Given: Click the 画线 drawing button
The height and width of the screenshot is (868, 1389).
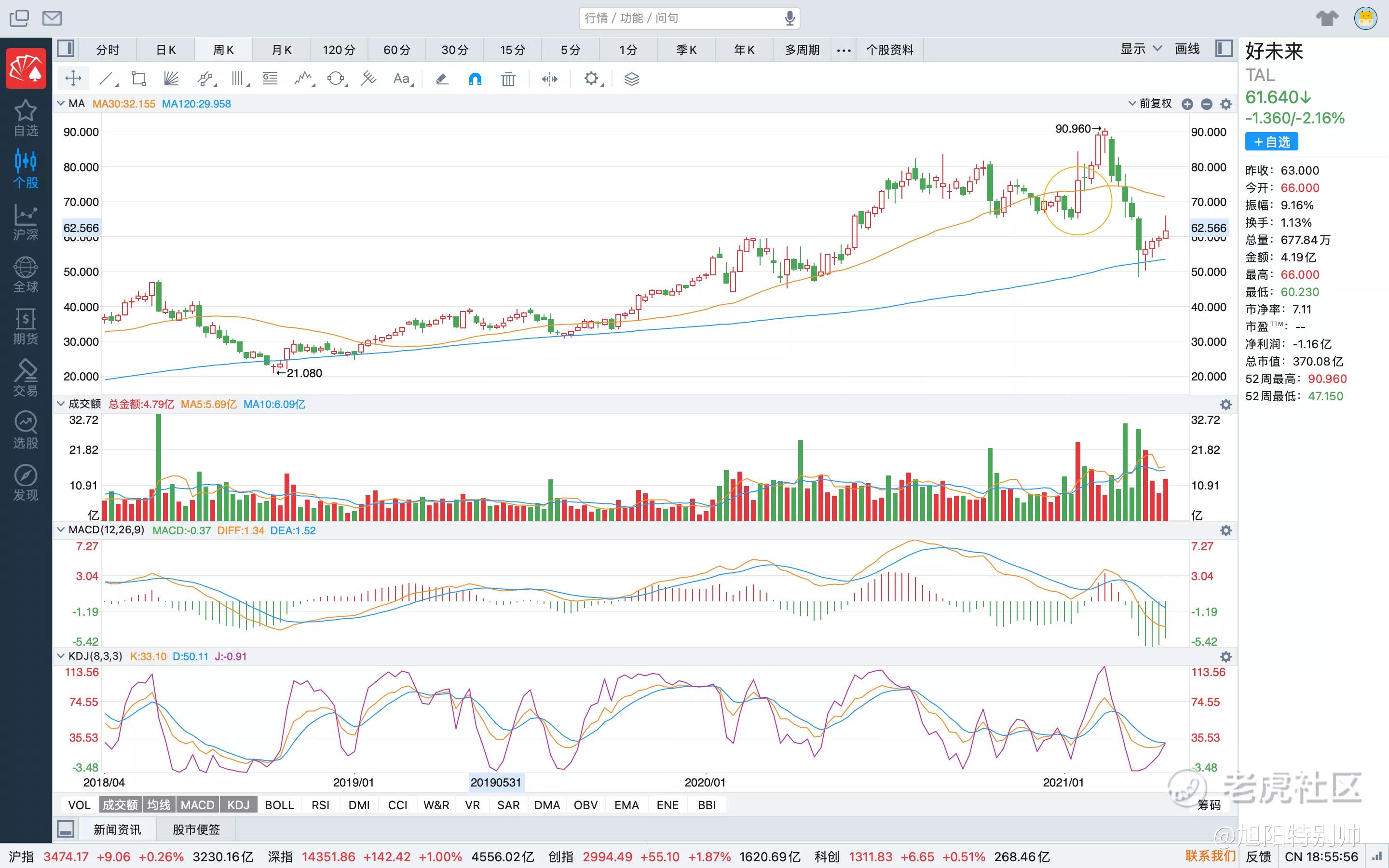Looking at the screenshot, I should (x=1187, y=49).
